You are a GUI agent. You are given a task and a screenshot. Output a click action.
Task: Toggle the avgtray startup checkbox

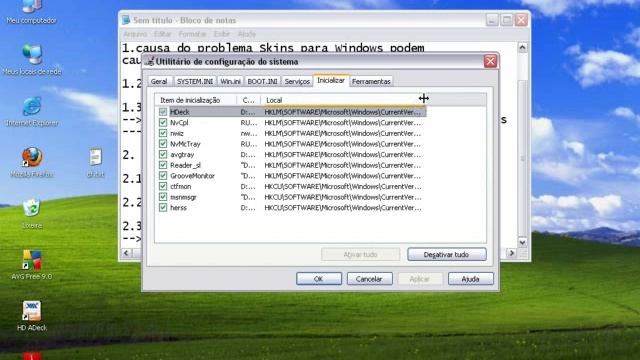click(163, 154)
